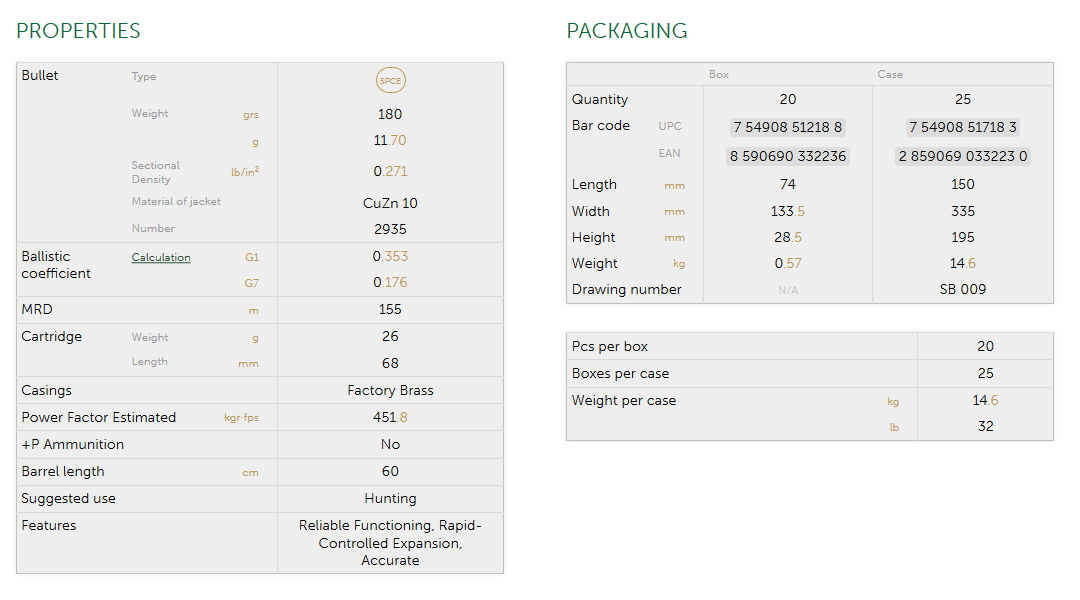Click the case EAN code 2 859069 033223 0
The image size is (1080, 600).
(963, 156)
